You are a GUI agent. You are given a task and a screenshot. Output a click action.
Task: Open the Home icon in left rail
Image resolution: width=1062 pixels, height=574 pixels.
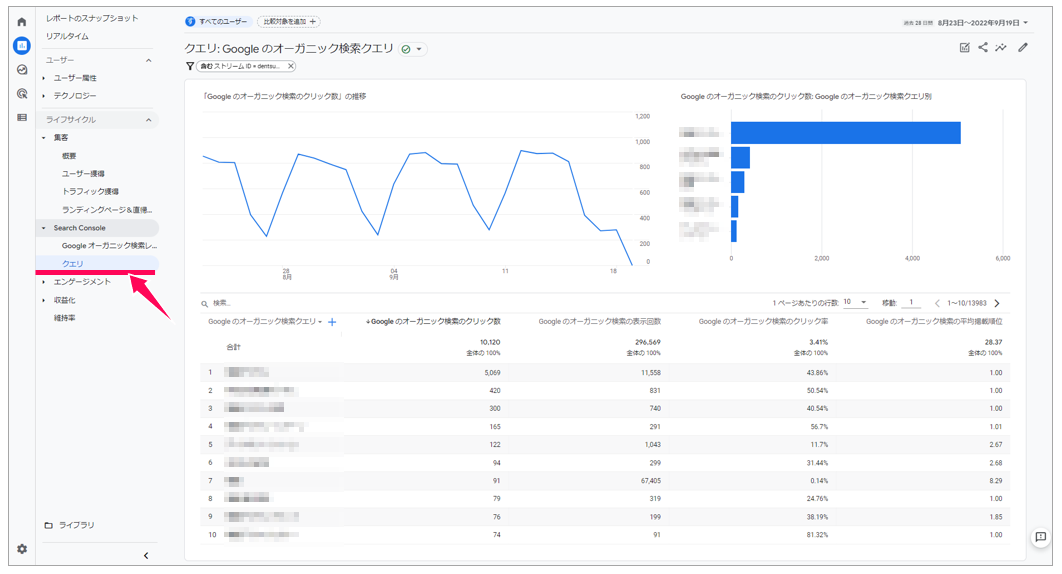tap(21, 21)
